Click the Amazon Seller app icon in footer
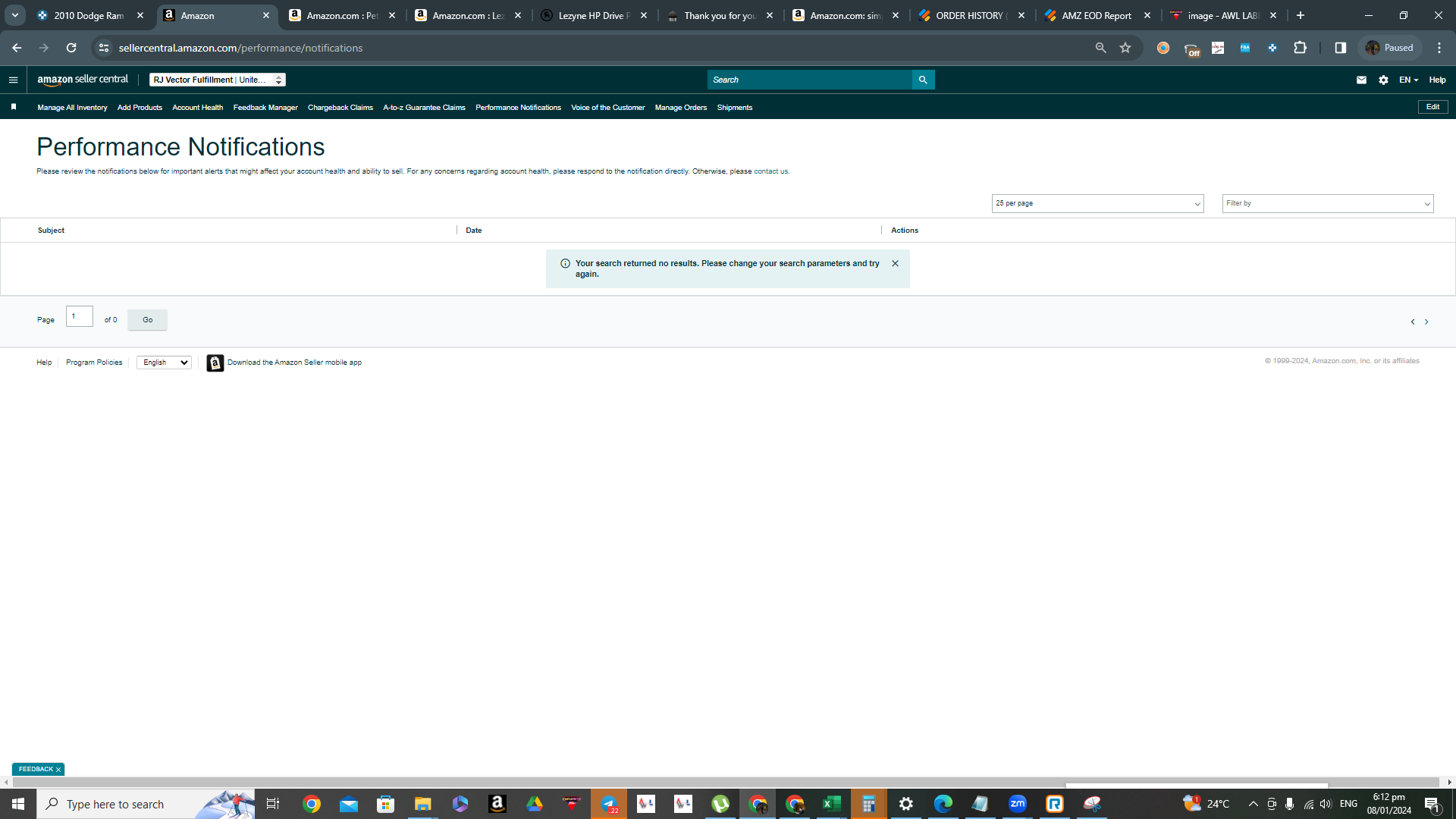The image size is (1456, 819). (x=215, y=363)
